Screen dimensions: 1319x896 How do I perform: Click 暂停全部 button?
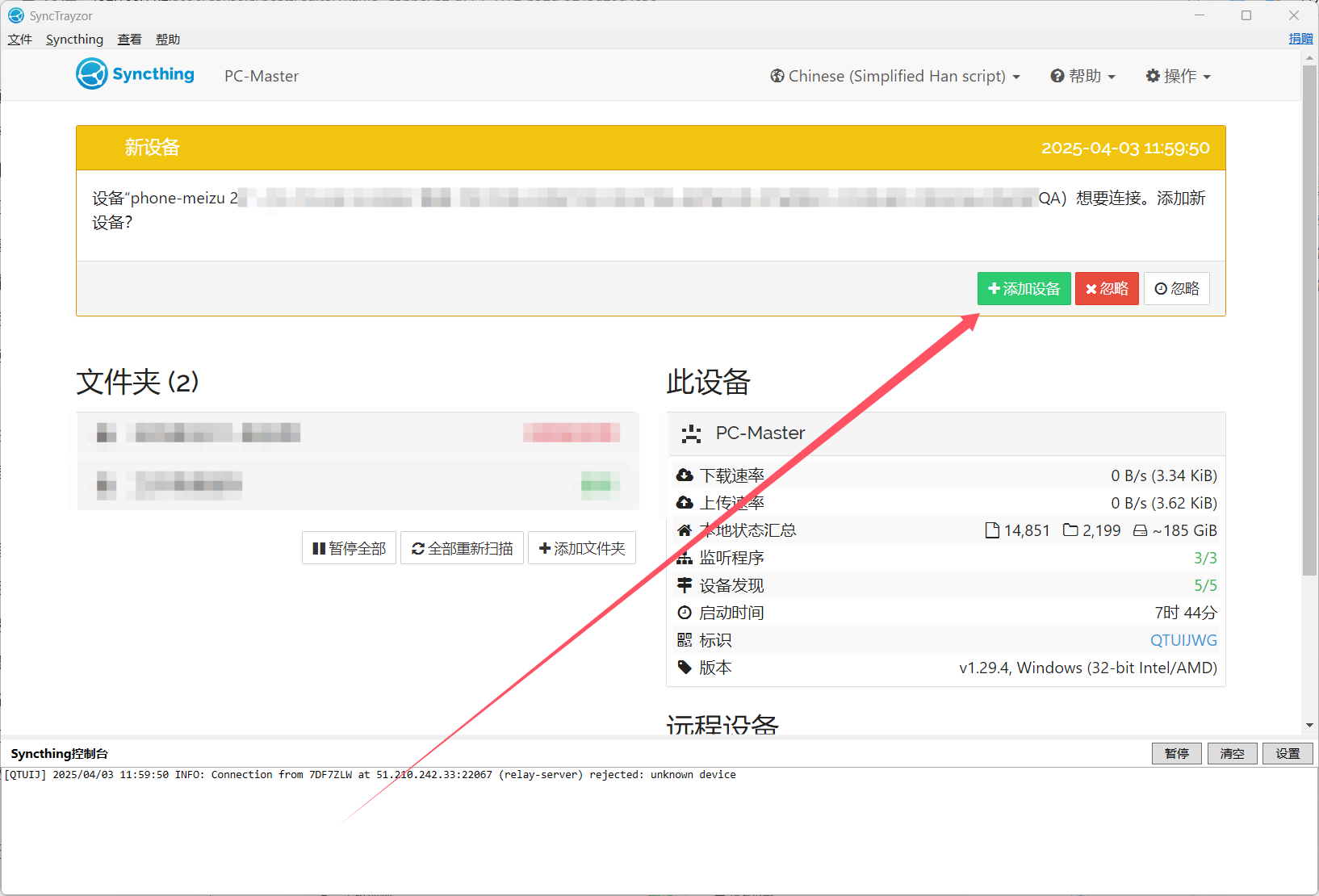tap(349, 548)
